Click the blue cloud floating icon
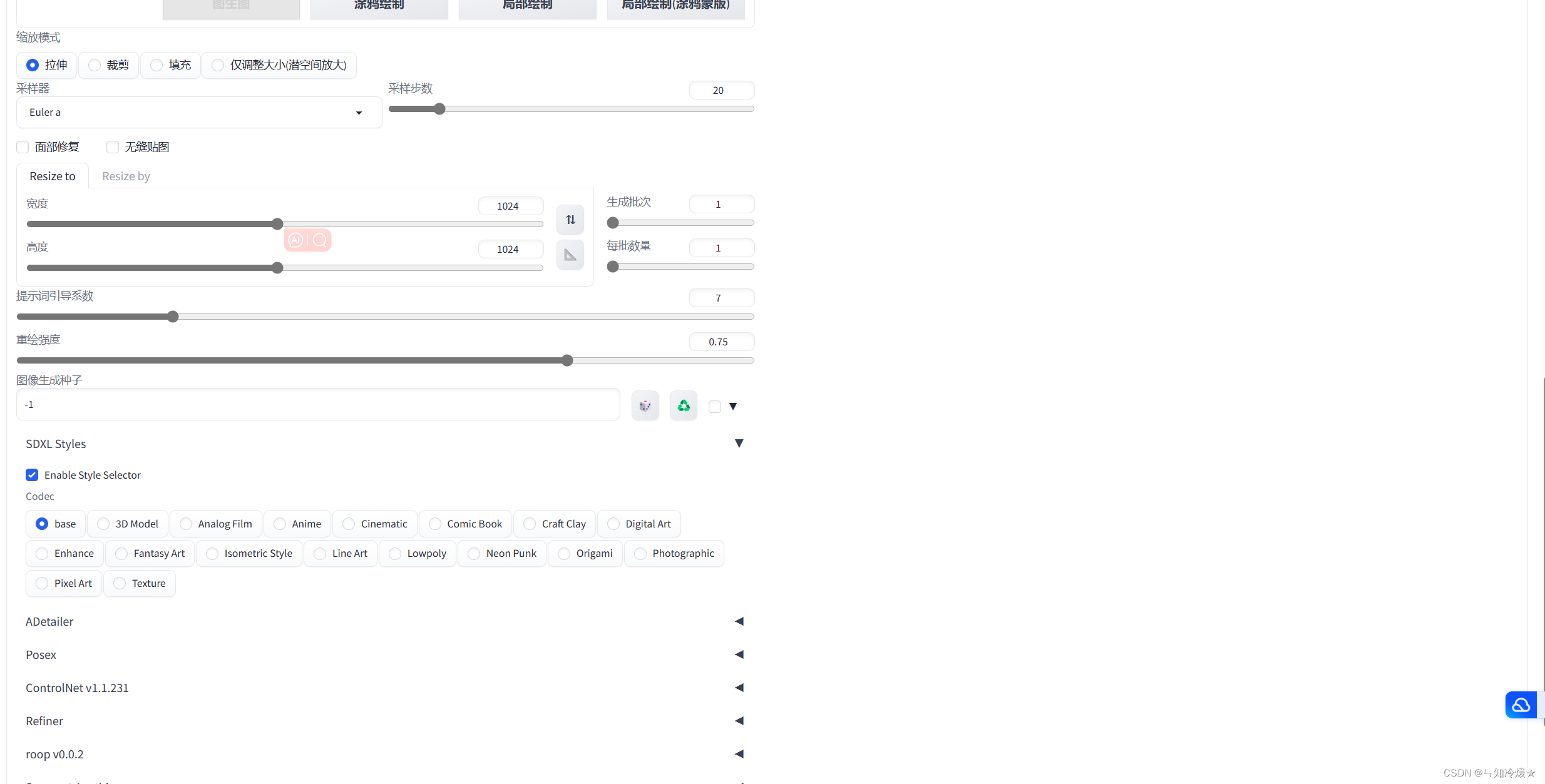Screen dimensions: 1545x784 [1521, 705]
